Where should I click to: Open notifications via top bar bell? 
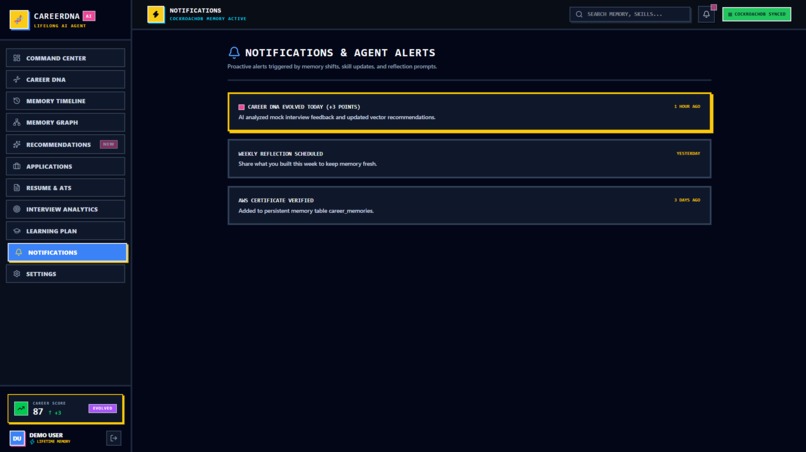pyautogui.click(x=706, y=14)
